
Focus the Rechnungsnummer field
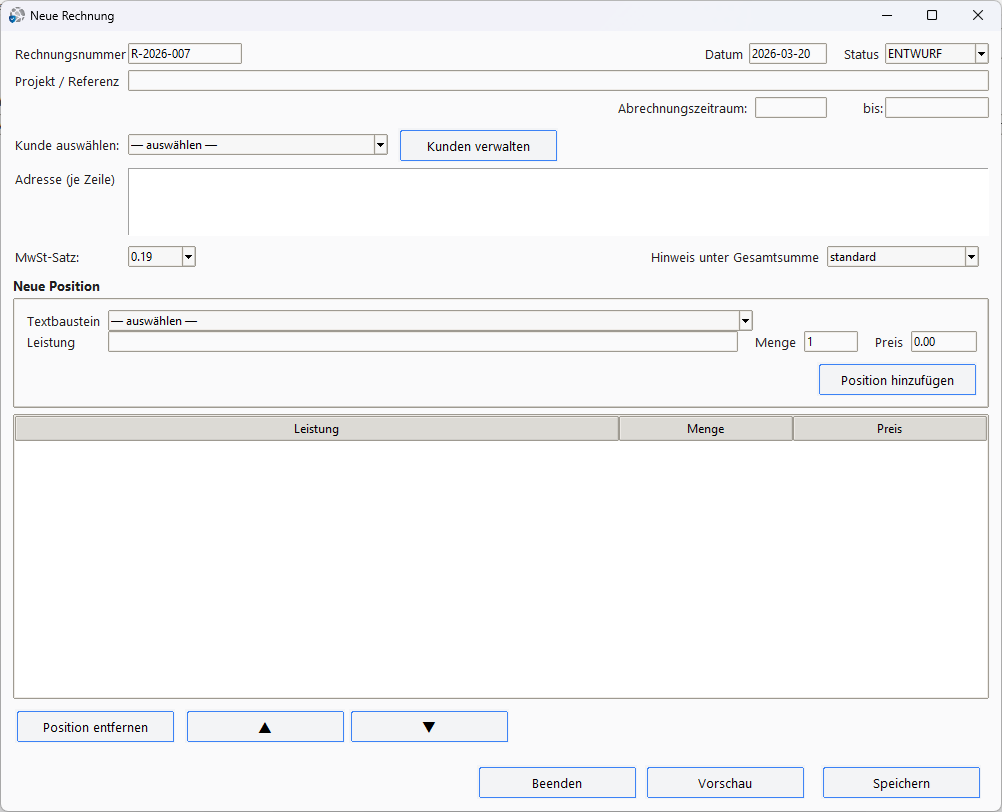point(185,54)
